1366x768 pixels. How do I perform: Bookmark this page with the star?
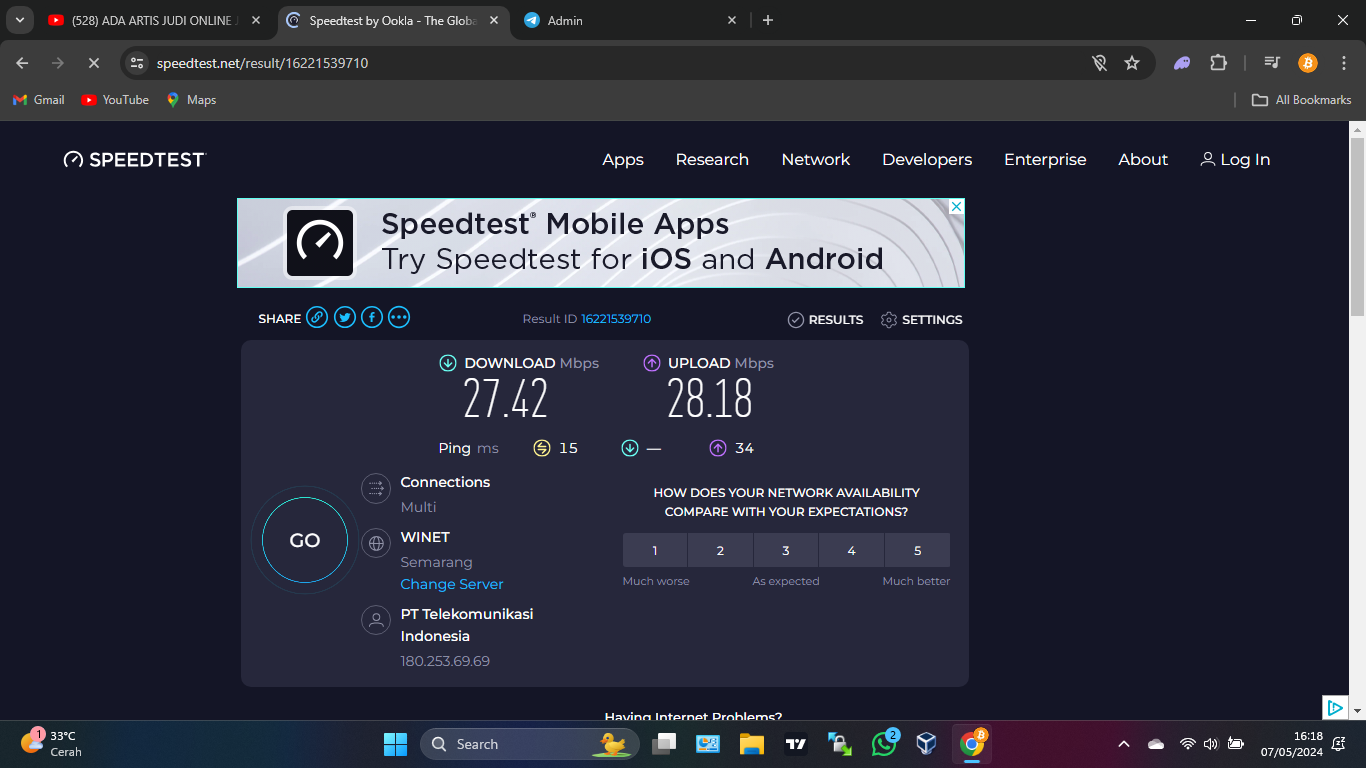click(1132, 63)
